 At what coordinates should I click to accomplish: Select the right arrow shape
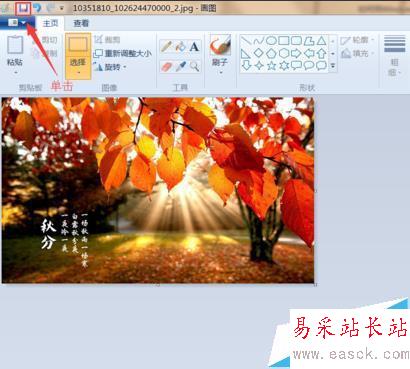(296, 53)
